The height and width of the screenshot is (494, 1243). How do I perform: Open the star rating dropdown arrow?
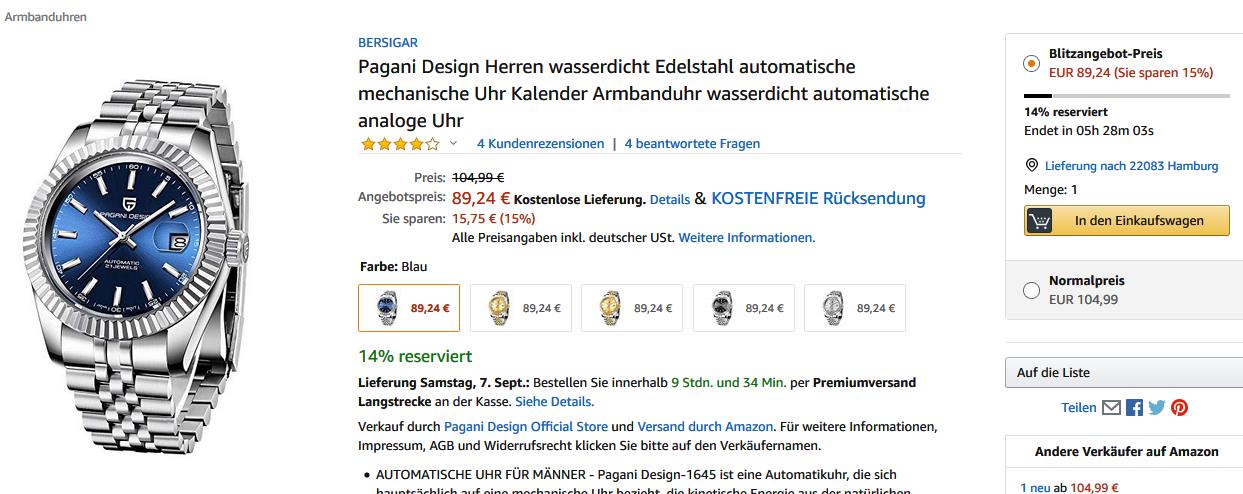point(453,144)
